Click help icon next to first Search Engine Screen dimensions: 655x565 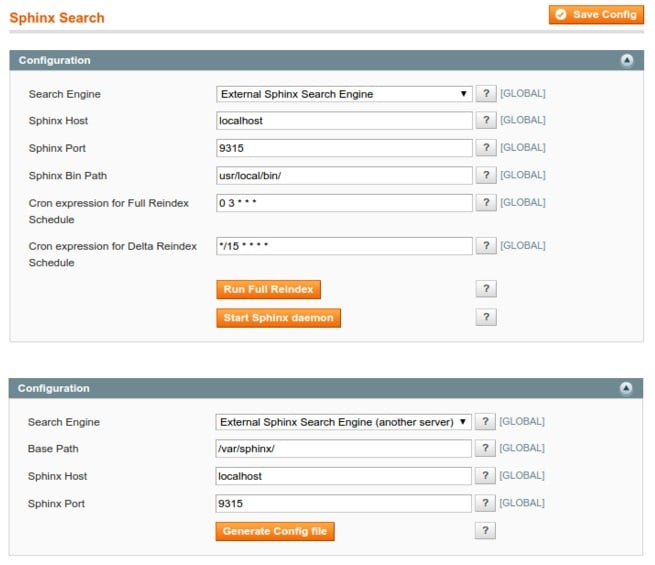[x=486, y=94]
